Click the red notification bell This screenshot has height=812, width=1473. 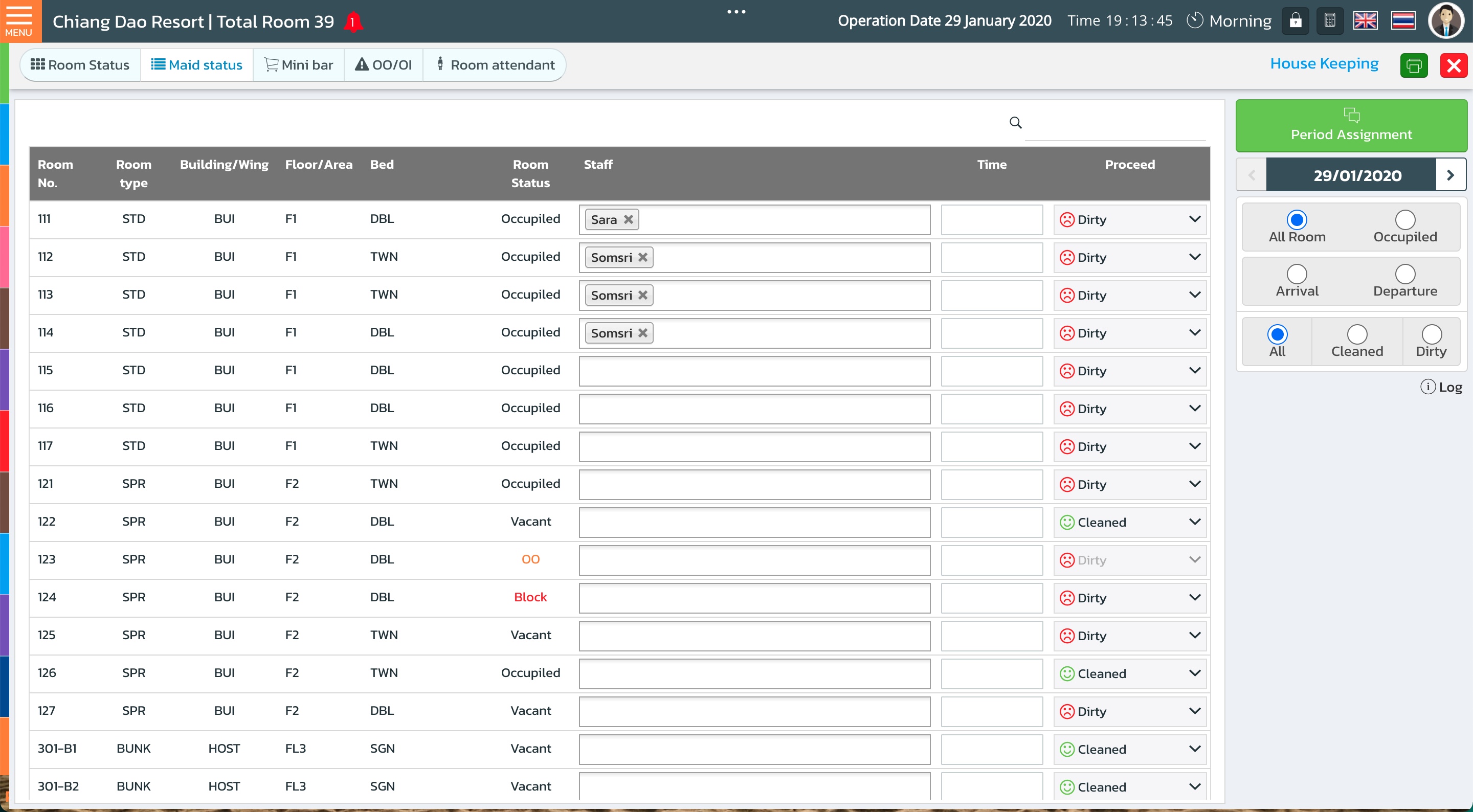353,21
